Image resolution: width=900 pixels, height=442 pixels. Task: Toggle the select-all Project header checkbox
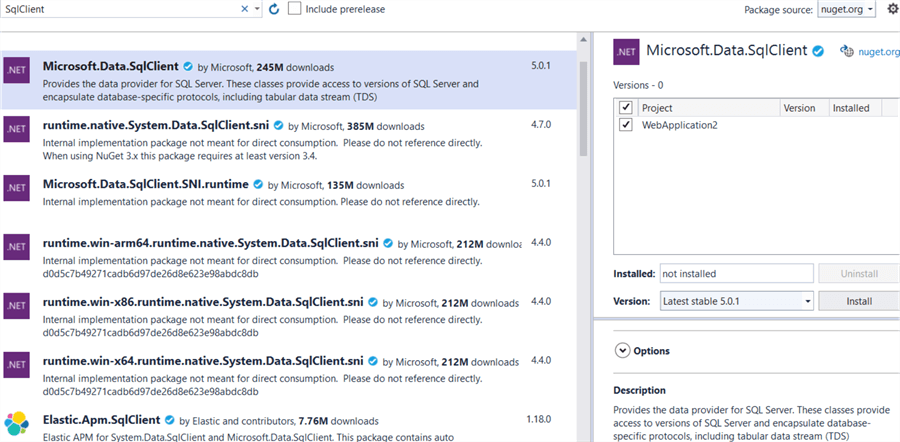coord(626,108)
